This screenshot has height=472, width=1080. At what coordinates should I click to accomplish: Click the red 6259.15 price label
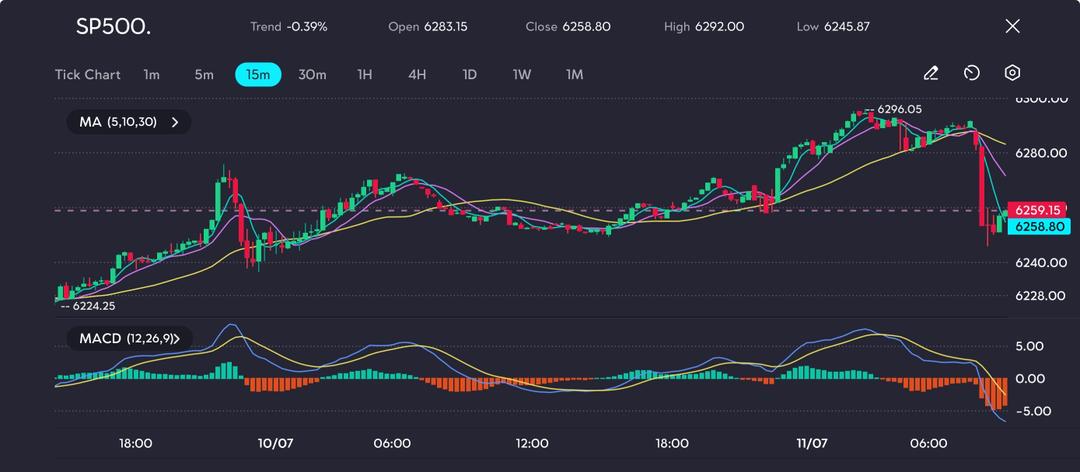point(1037,210)
